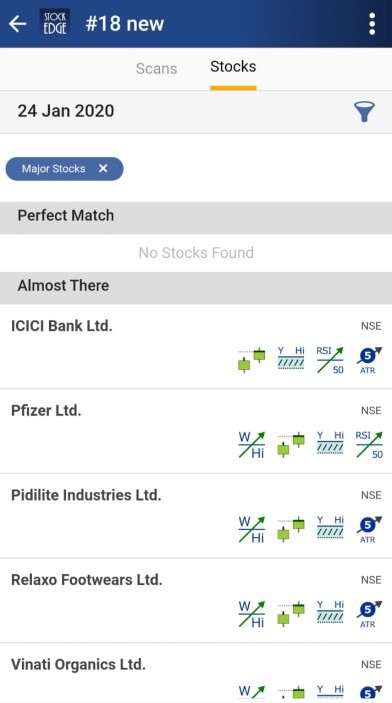Viewport: 392px width, 703px height.
Task: Click Relaxo Footwears' ATR 5 icon
Action: 369,614
